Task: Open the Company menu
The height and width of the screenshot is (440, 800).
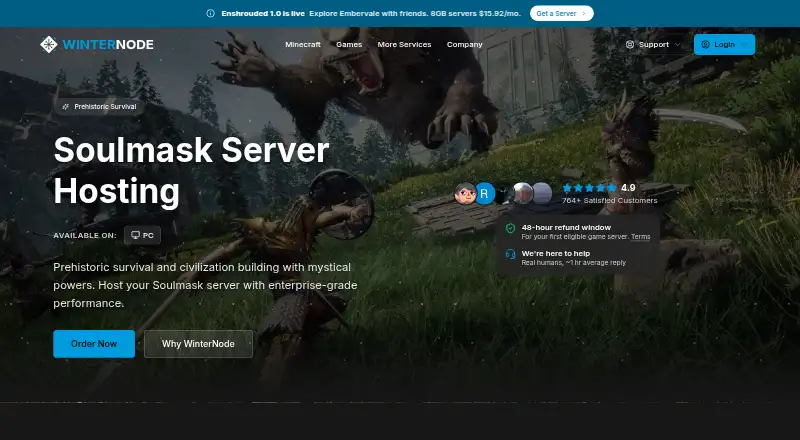Action: click(464, 44)
